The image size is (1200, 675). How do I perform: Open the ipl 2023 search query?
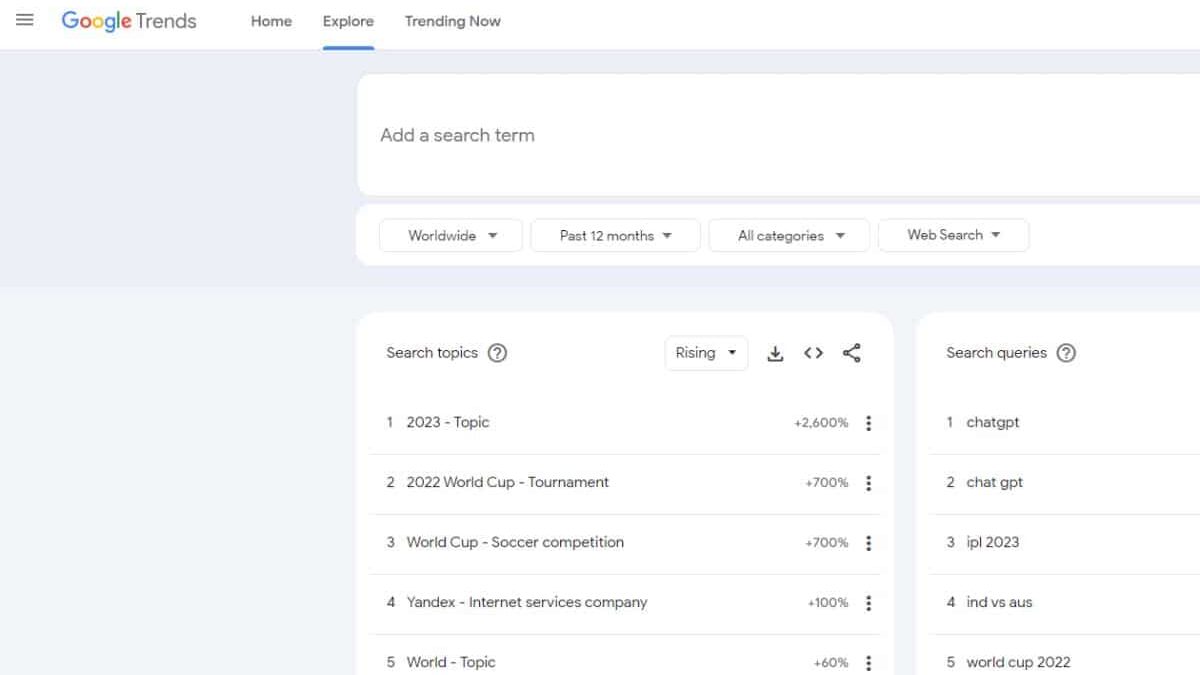click(993, 542)
